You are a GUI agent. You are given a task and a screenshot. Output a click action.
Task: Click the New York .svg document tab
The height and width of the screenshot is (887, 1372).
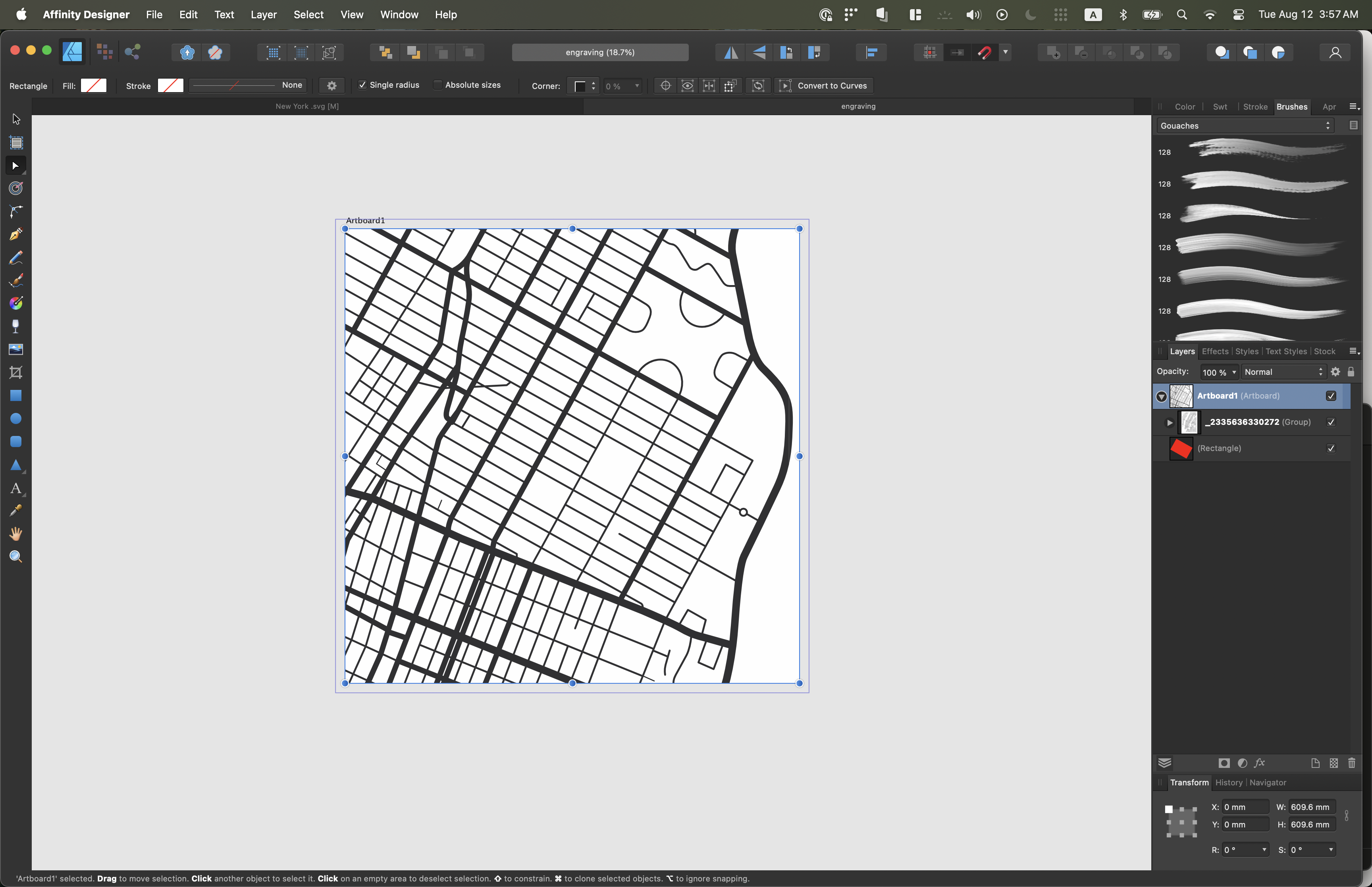306,106
